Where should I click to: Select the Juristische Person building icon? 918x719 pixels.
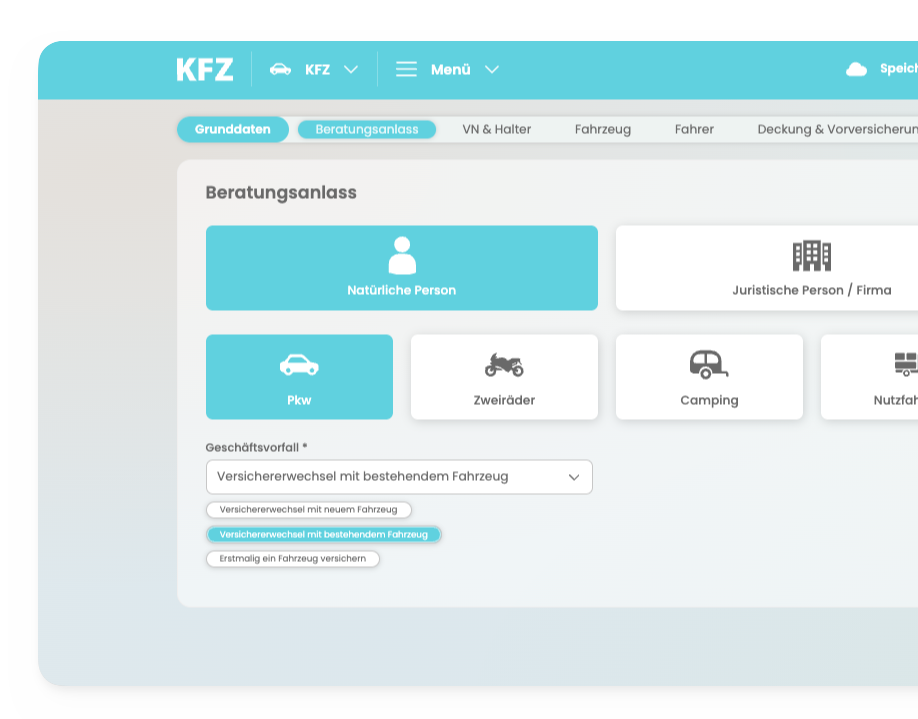812,257
